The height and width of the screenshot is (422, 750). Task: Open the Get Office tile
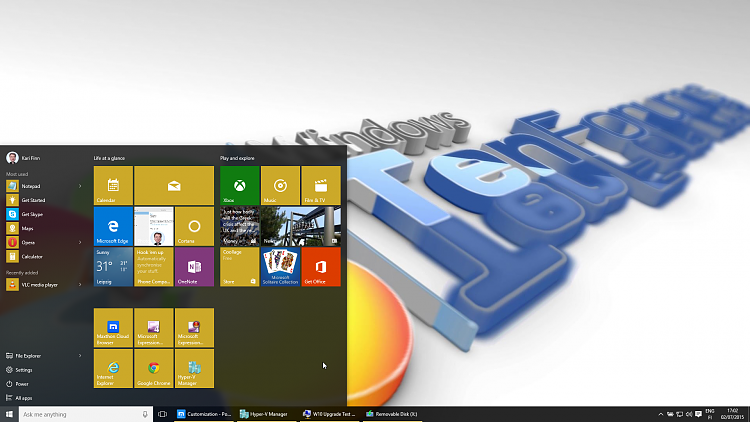321,267
